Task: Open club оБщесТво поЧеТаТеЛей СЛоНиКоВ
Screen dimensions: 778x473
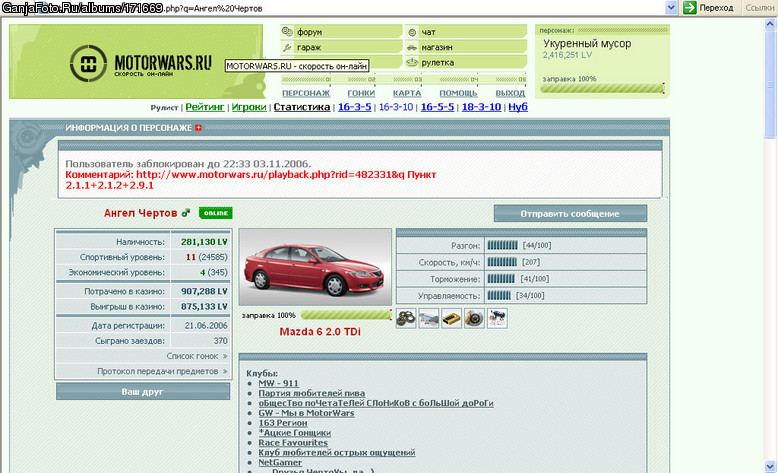Action: click(x=376, y=403)
